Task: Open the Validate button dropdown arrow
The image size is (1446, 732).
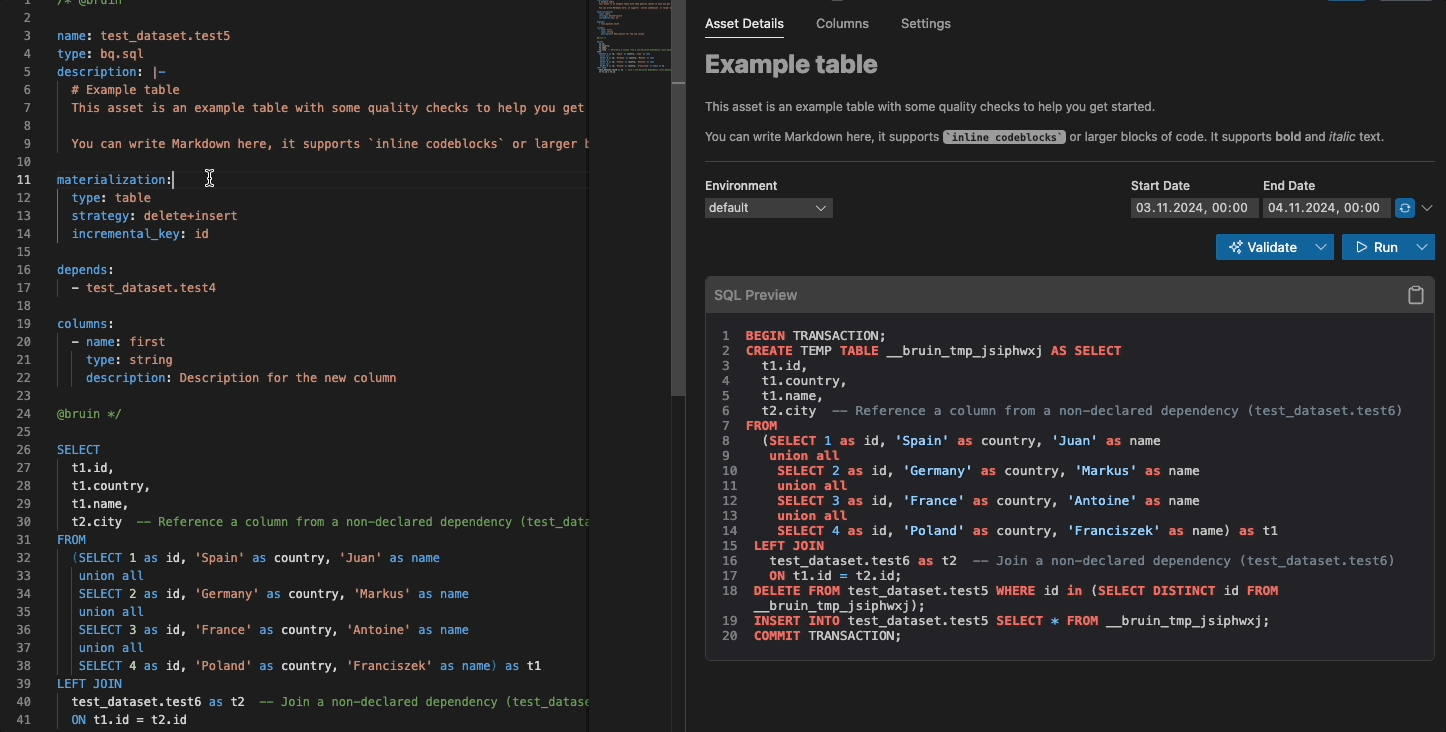Action: tap(1321, 247)
